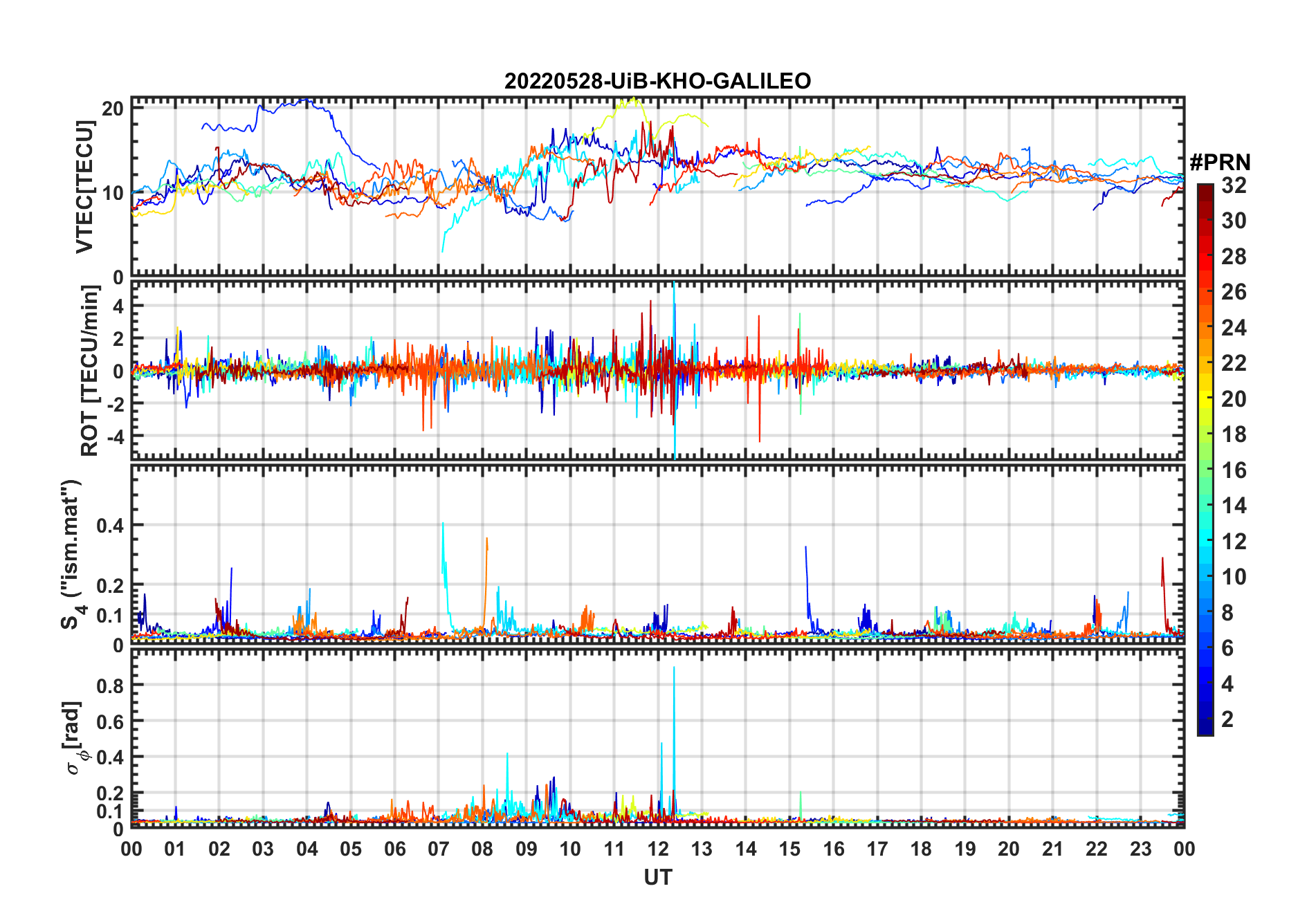Click the #PRN colorbar title
This screenshot has width=1316, height=920.
[x=1220, y=163]
